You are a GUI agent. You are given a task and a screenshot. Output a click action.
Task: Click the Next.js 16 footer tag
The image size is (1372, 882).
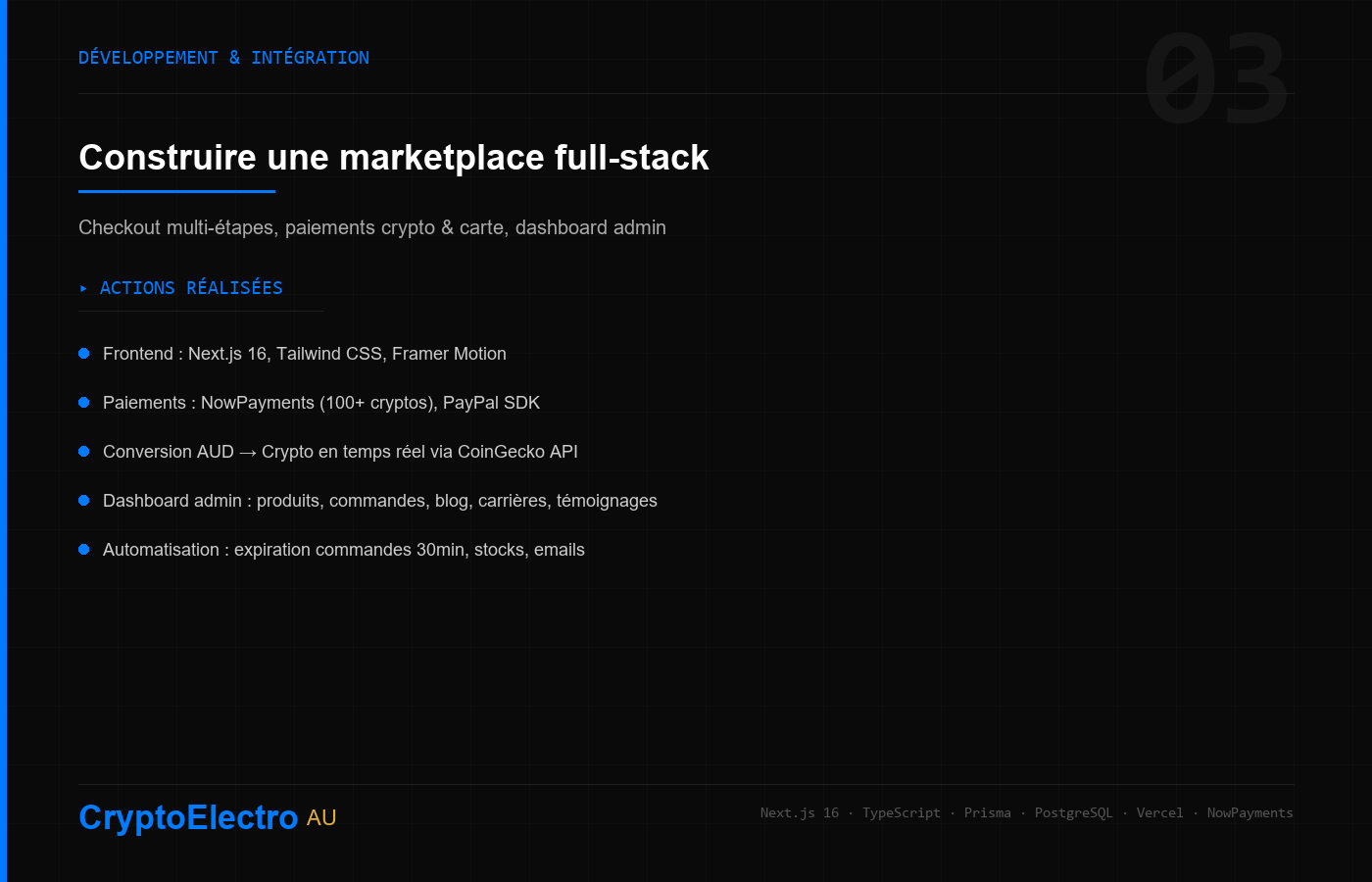pos(800,812)
